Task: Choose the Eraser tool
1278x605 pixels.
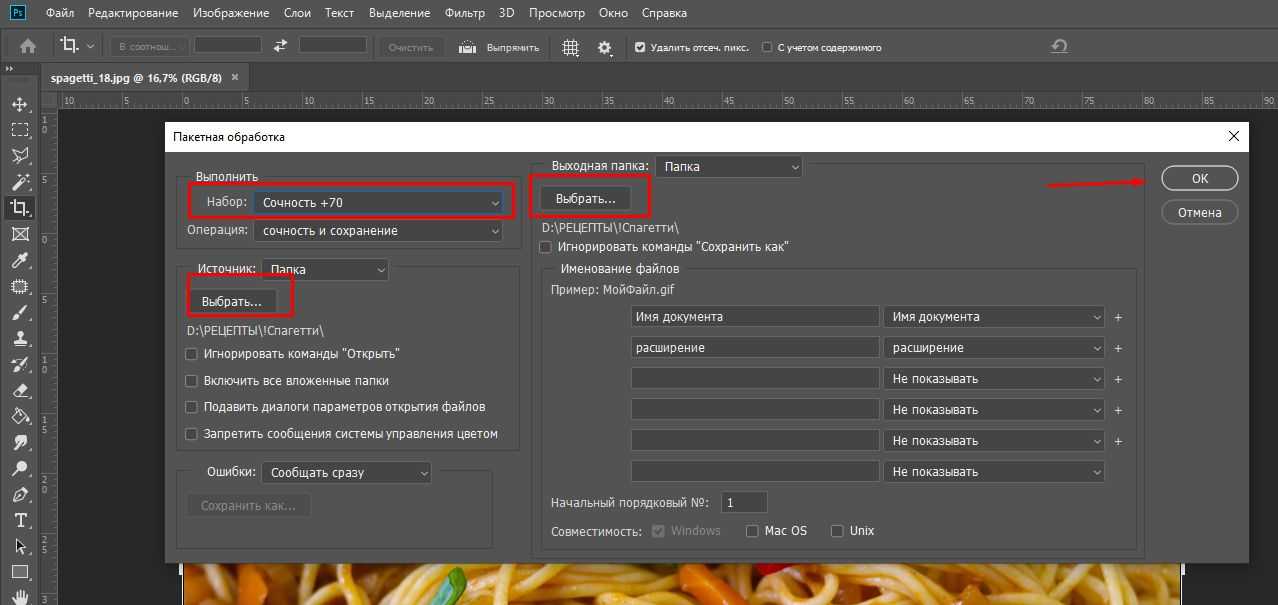Action: [x=20, y=391]
